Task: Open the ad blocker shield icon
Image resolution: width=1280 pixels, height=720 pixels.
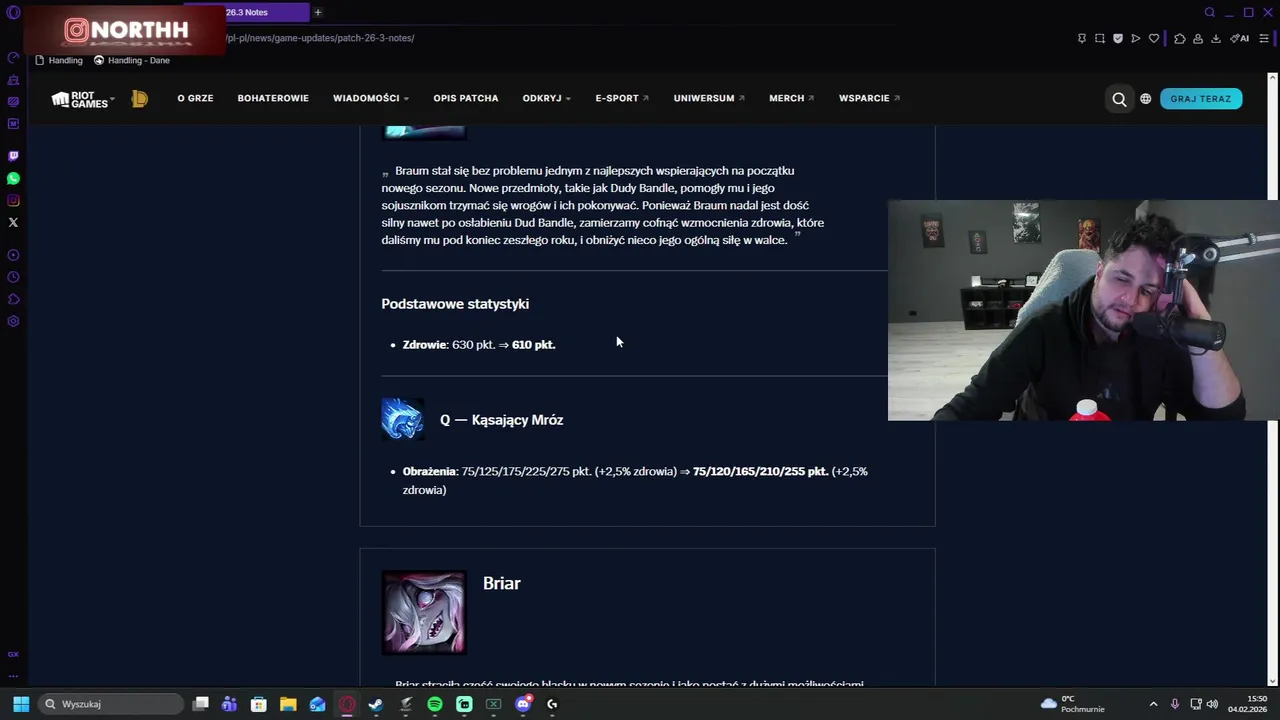Action: (x=1118, y=38)
